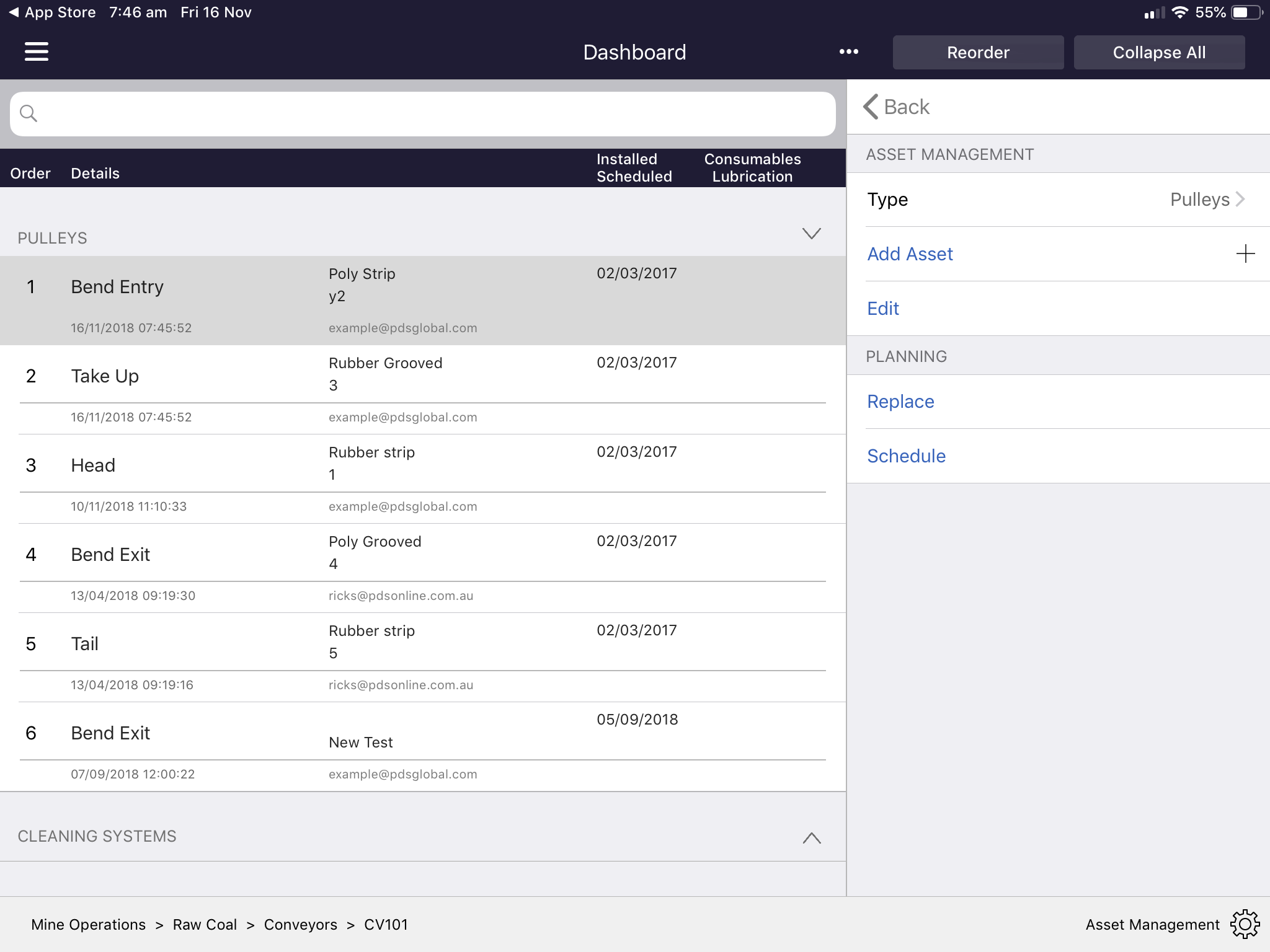Click timestamp 07/09/2018 12:00:22
The height and width of the screenshot is (952, 1270).
(133, 774)
